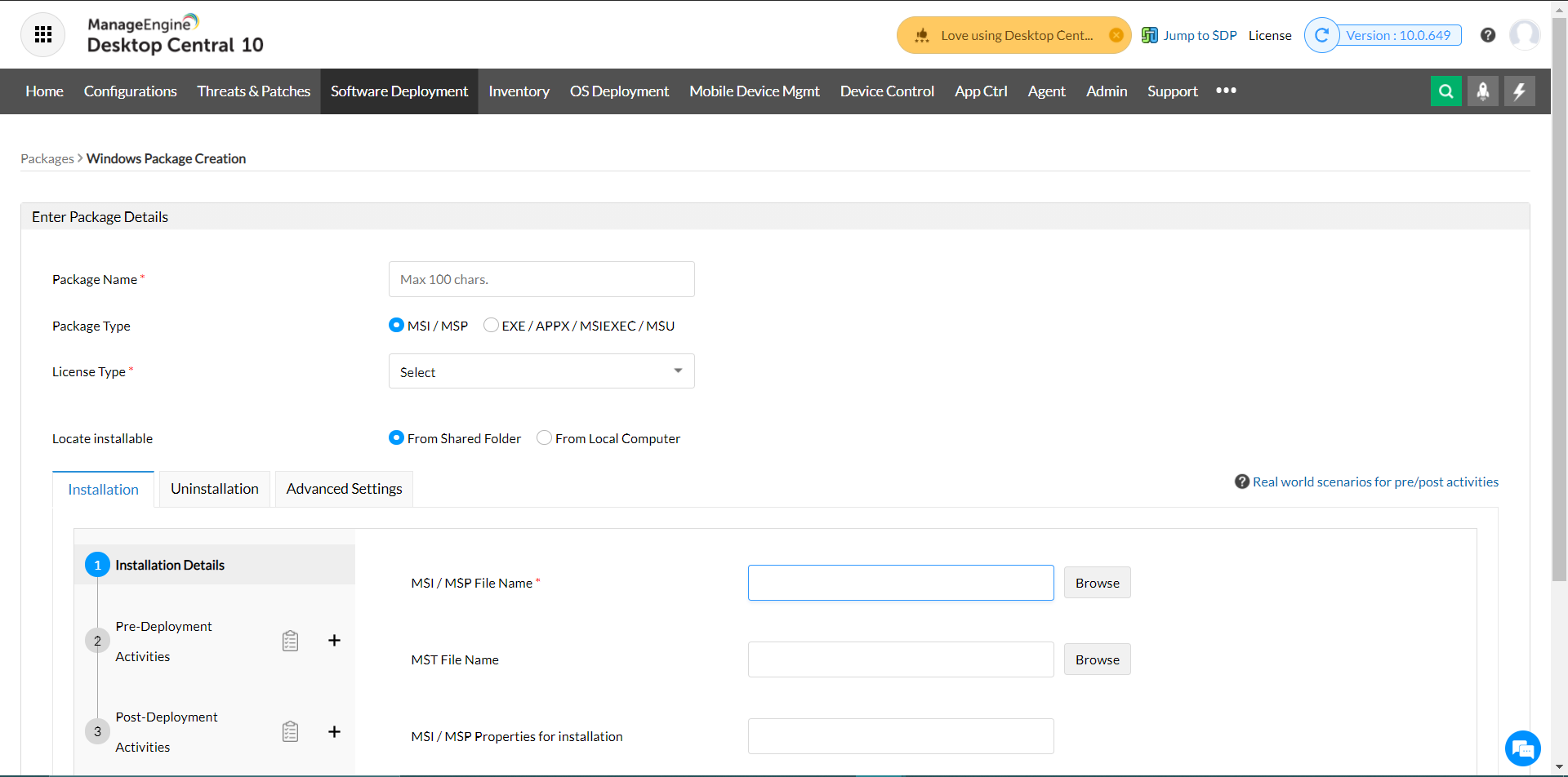Expand the more navigation items ellipsis
1568x777 pixels.
(1226, 91)
